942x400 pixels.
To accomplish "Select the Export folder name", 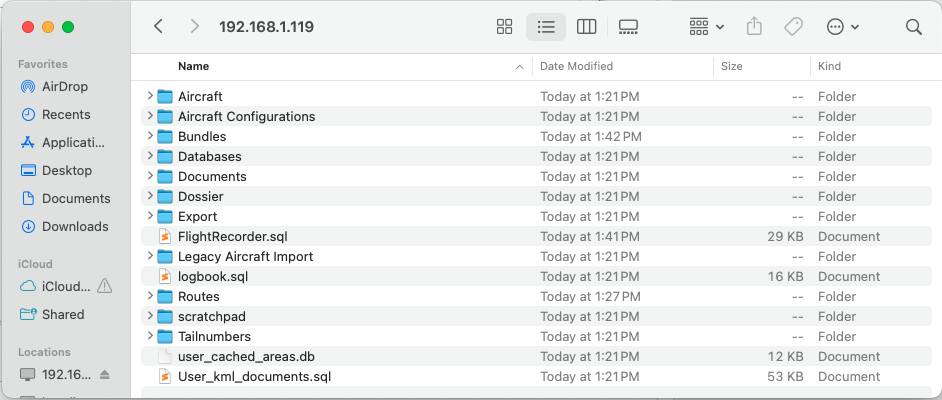I will (x=198, y=216).
